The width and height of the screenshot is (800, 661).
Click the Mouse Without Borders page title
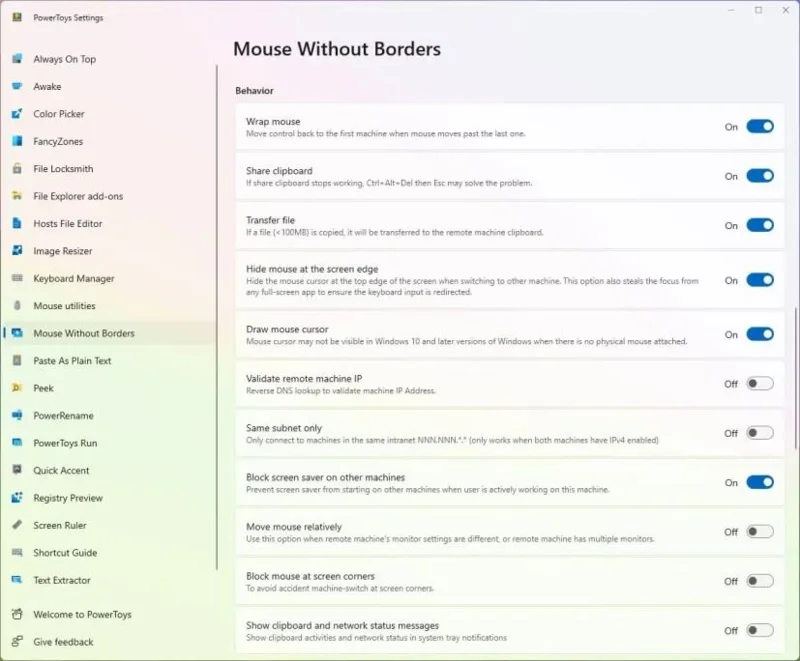click(337, 49)
